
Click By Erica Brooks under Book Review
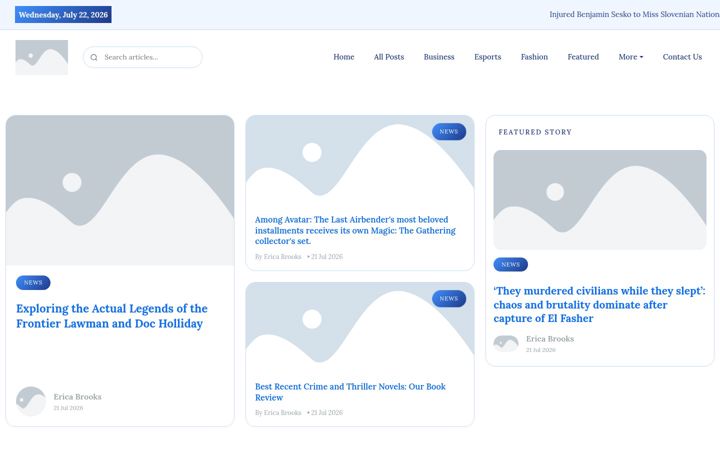pos(278,412)
